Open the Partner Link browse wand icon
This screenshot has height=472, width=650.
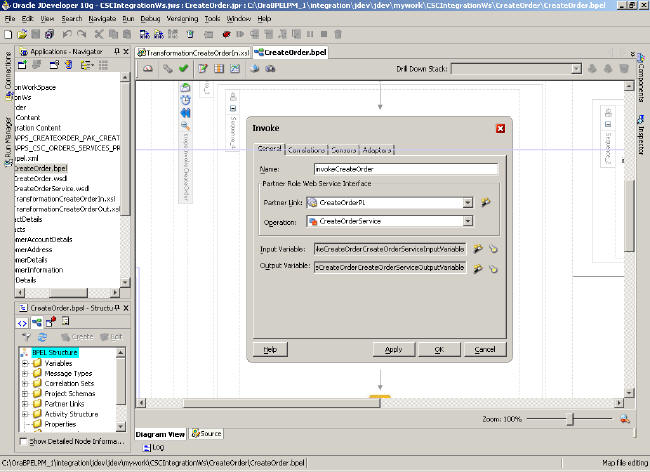(485, 202)
